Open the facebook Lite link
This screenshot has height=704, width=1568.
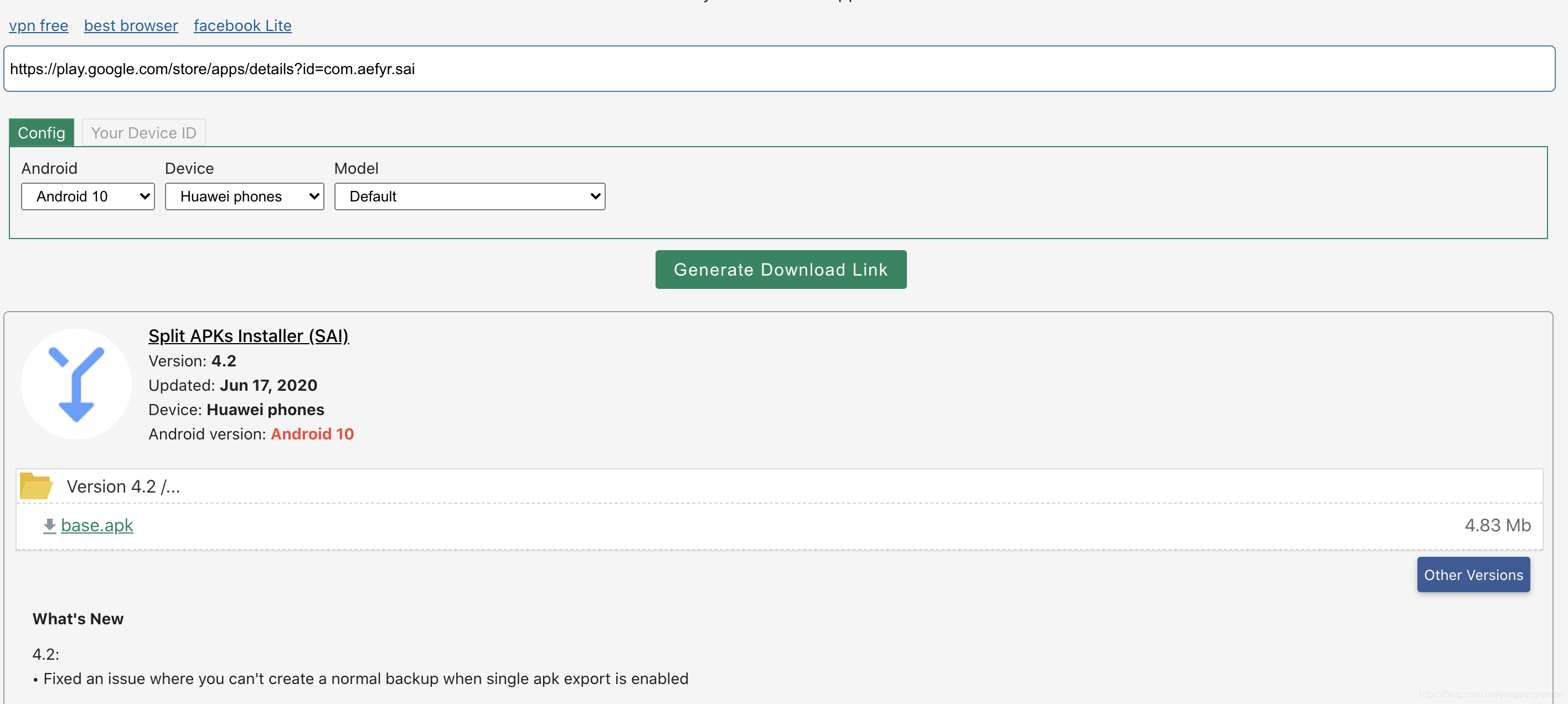[241, 25]
